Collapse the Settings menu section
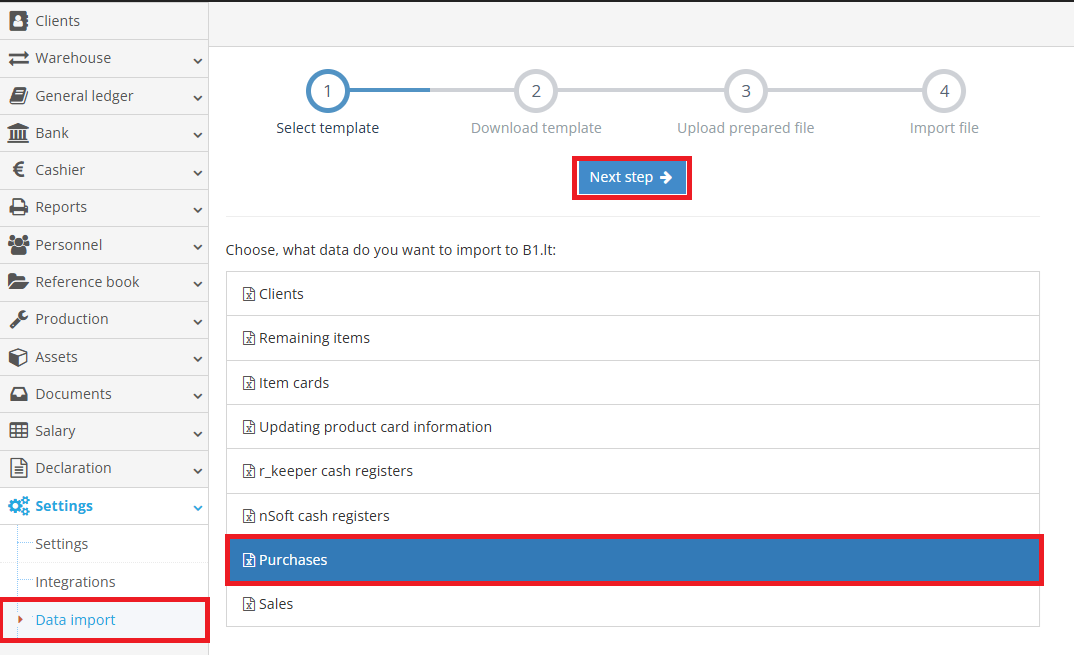Viewport: 1074px width, 655px height. point(196,506)
